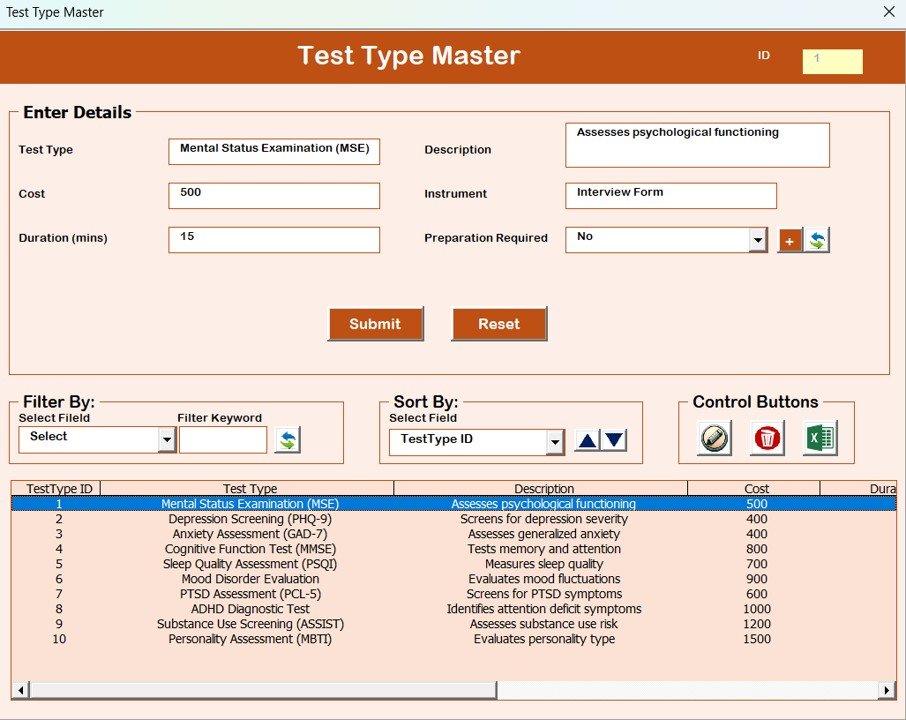The width and height of the screenshot is (906, 720).
Task: Select the Depression Screening (PHQ-9) row
Action: pos(454,519)
